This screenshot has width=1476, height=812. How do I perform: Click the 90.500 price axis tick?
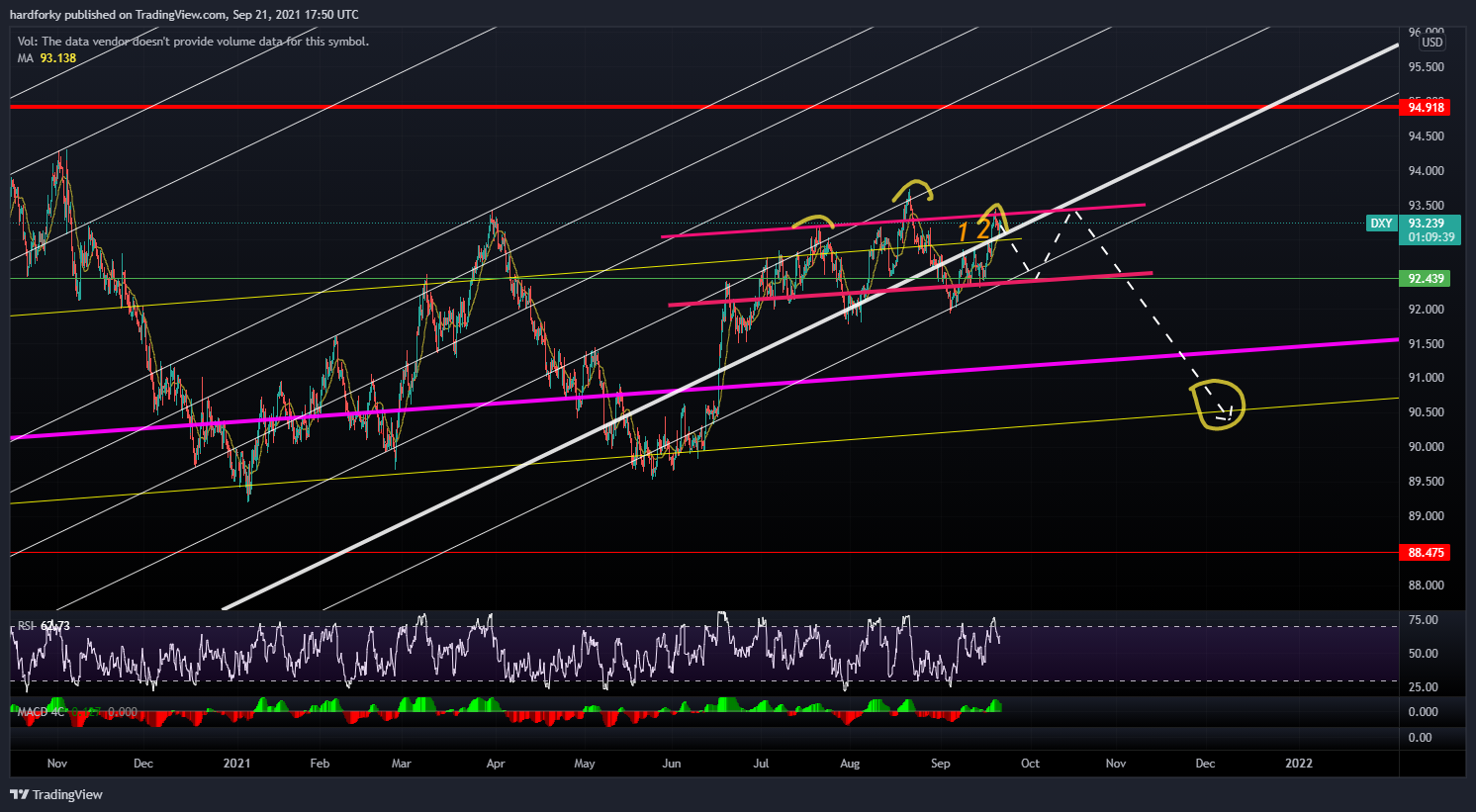(1426, 412)
